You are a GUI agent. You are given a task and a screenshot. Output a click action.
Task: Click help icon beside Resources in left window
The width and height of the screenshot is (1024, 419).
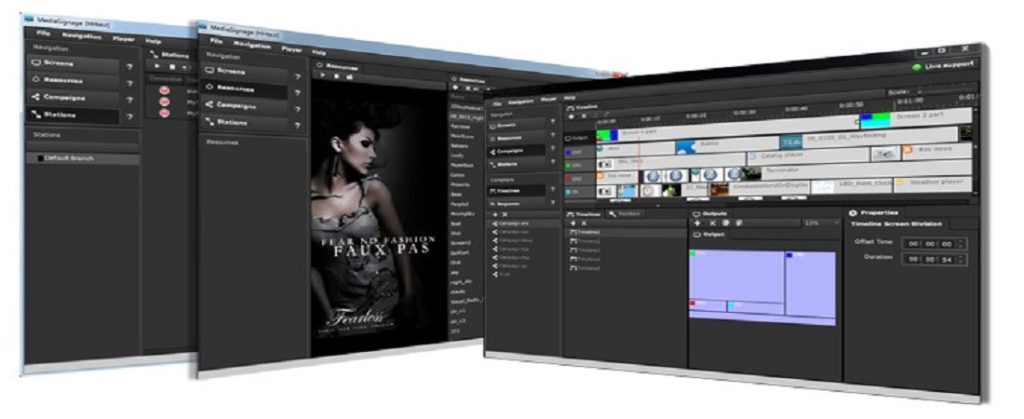click(130, 84)
